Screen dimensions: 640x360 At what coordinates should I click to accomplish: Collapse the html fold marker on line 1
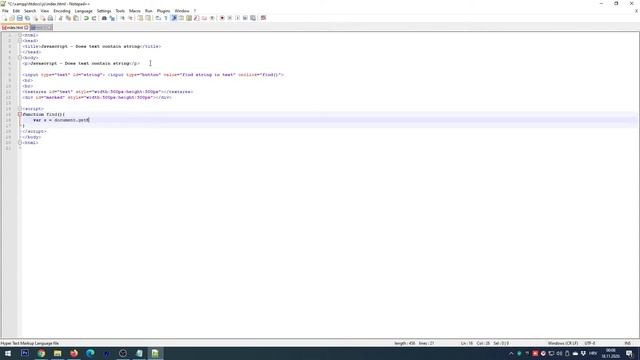point(20,35)
